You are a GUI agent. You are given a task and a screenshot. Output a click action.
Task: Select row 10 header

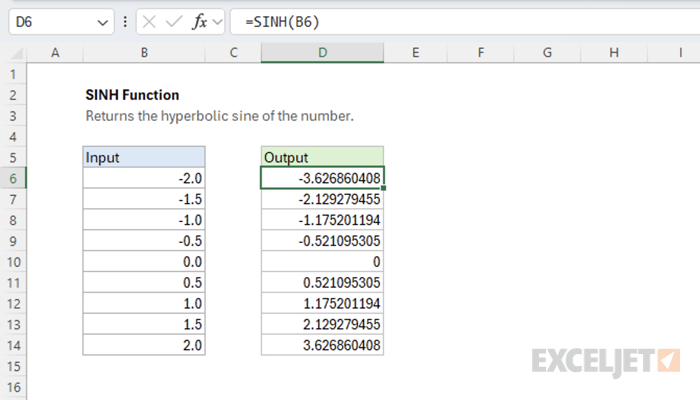click(x=13, y=262)
